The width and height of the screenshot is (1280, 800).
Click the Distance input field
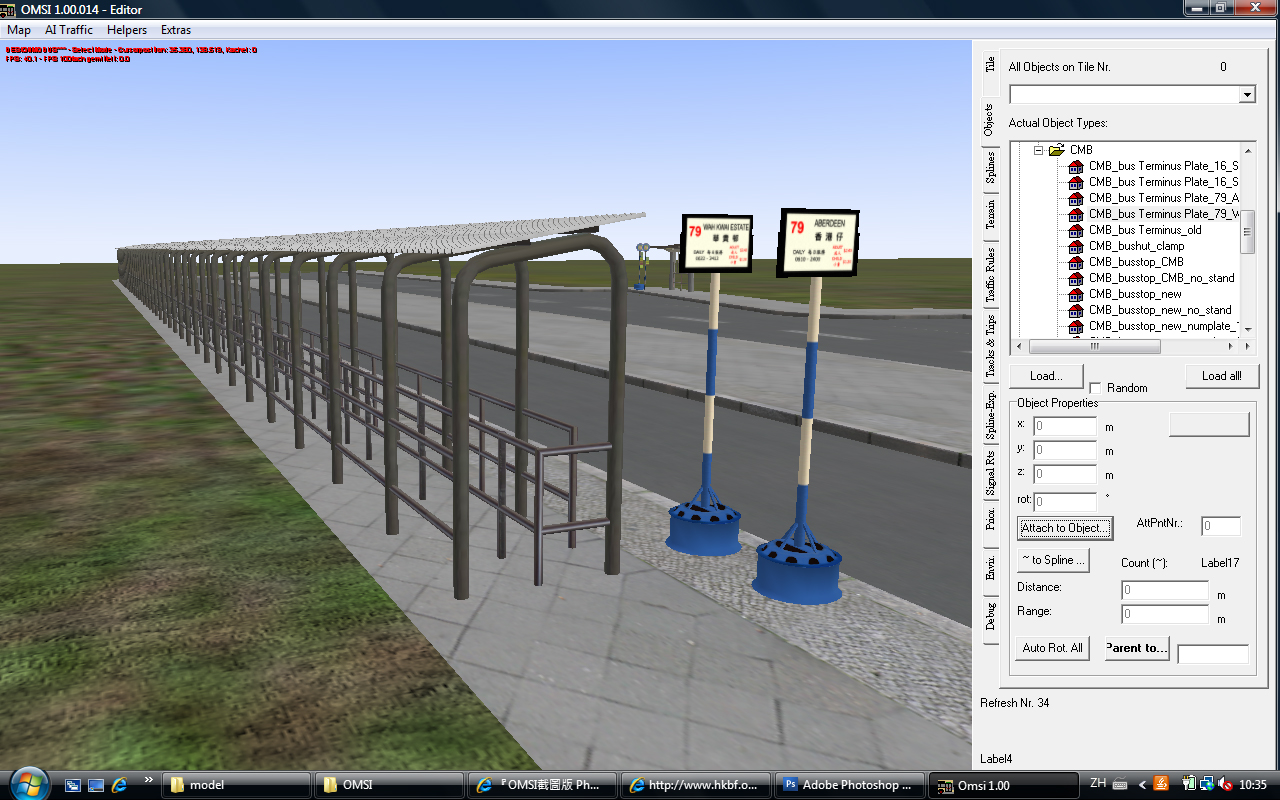point(1165,591)
